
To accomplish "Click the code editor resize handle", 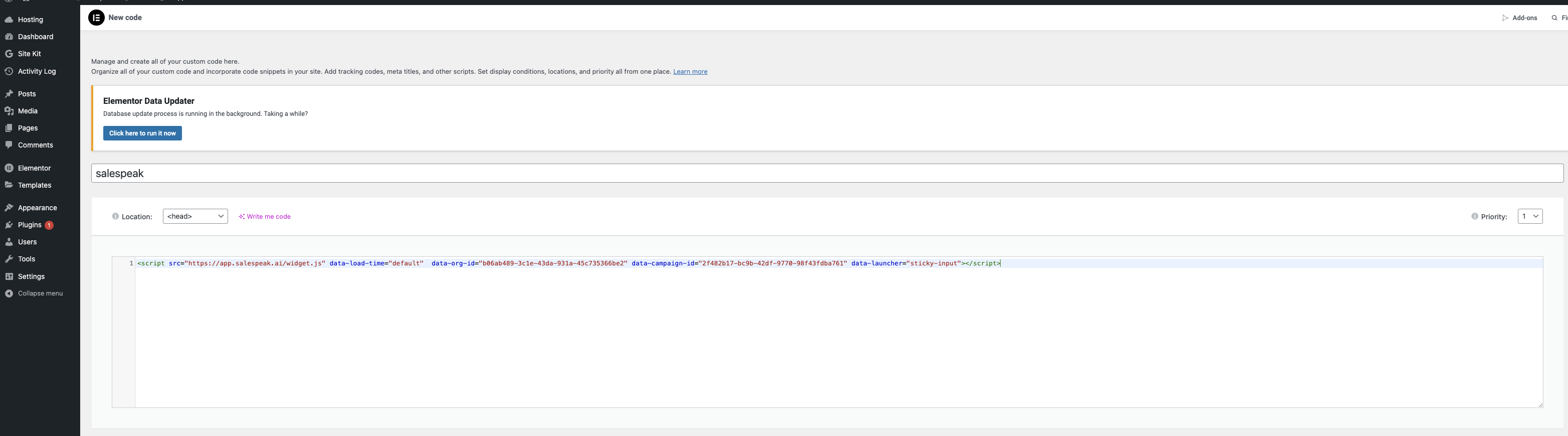I will [x=1540, y=405].
